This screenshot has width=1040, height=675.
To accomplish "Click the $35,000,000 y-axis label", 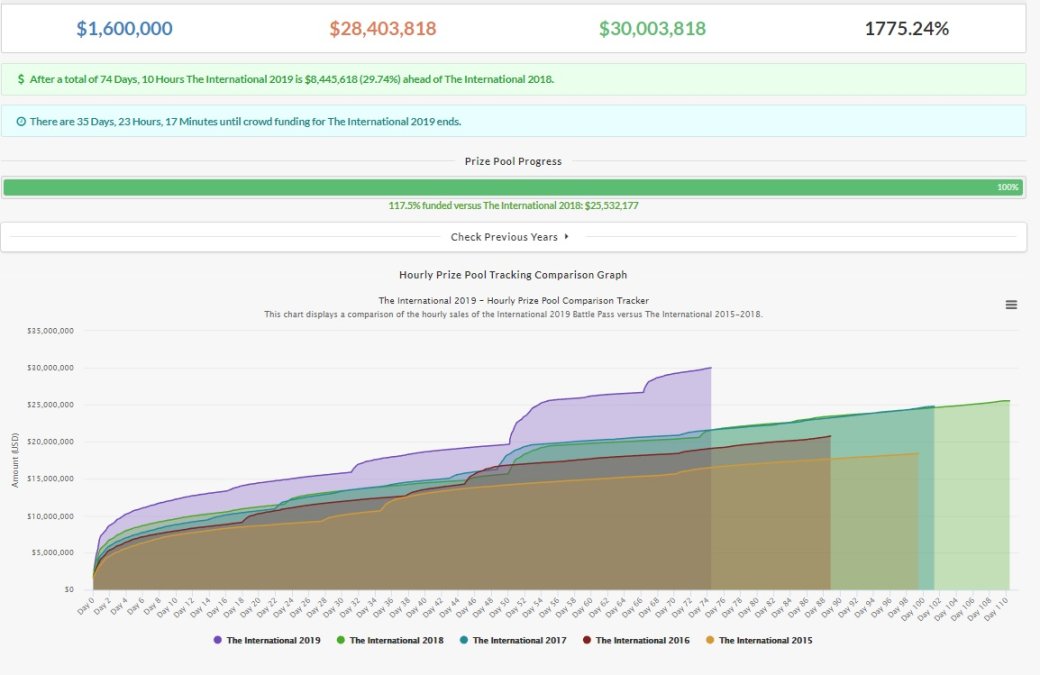I will (x=50, y=331).
